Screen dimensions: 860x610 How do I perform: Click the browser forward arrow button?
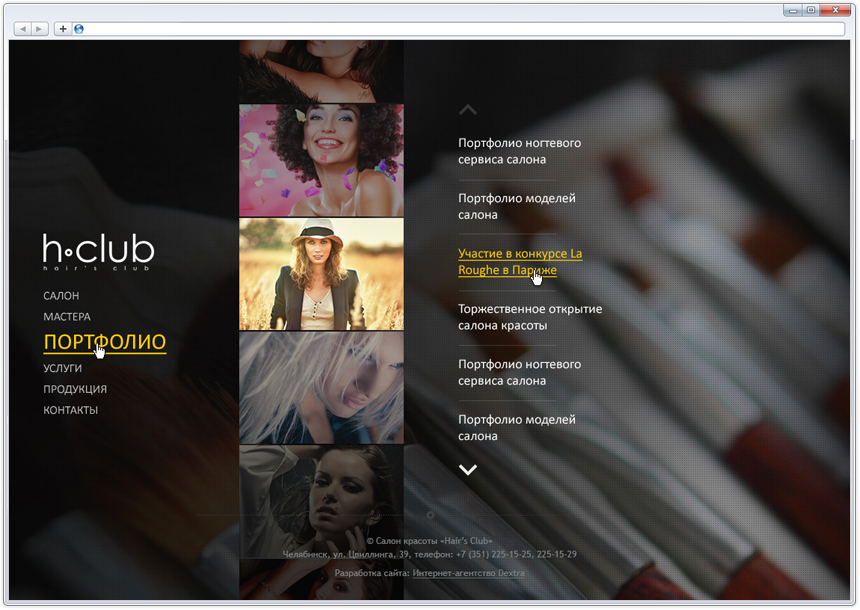tap(39, 29)
